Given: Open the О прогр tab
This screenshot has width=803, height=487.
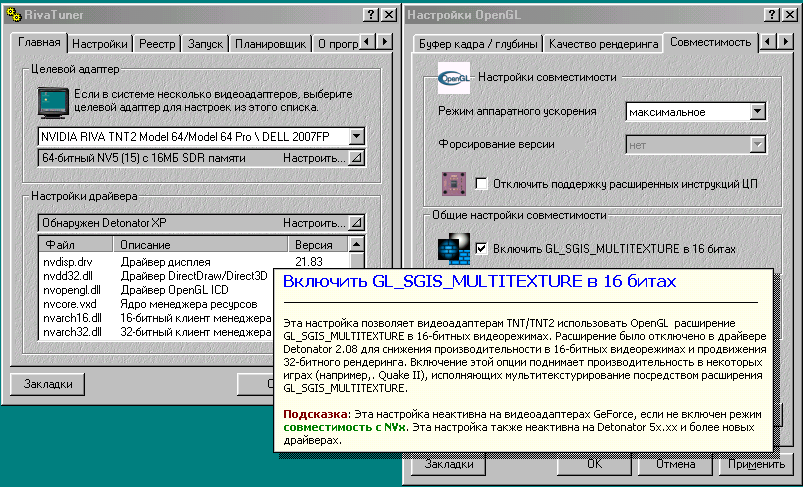Looking at the screenshot, I should point(337,44).
